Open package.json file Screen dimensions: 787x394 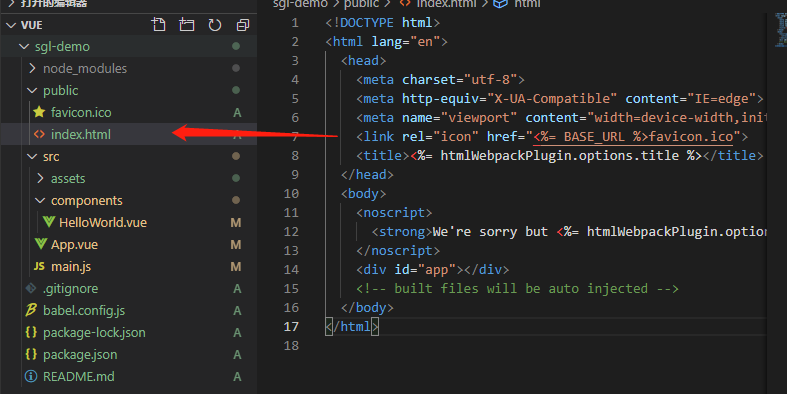point(80,355)
